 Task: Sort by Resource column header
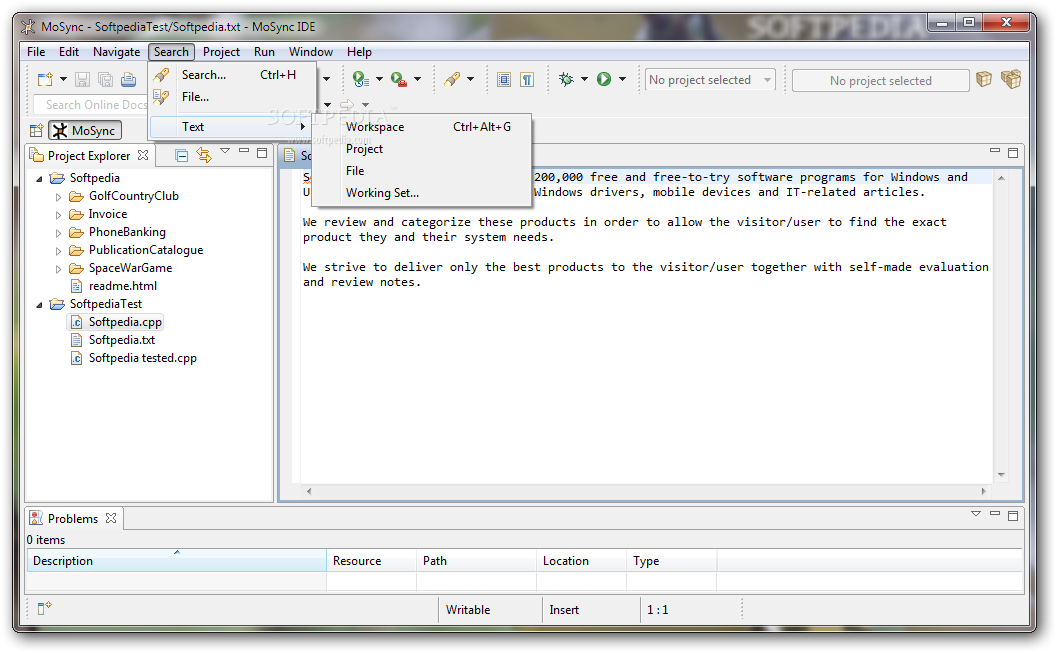point(371,561)
